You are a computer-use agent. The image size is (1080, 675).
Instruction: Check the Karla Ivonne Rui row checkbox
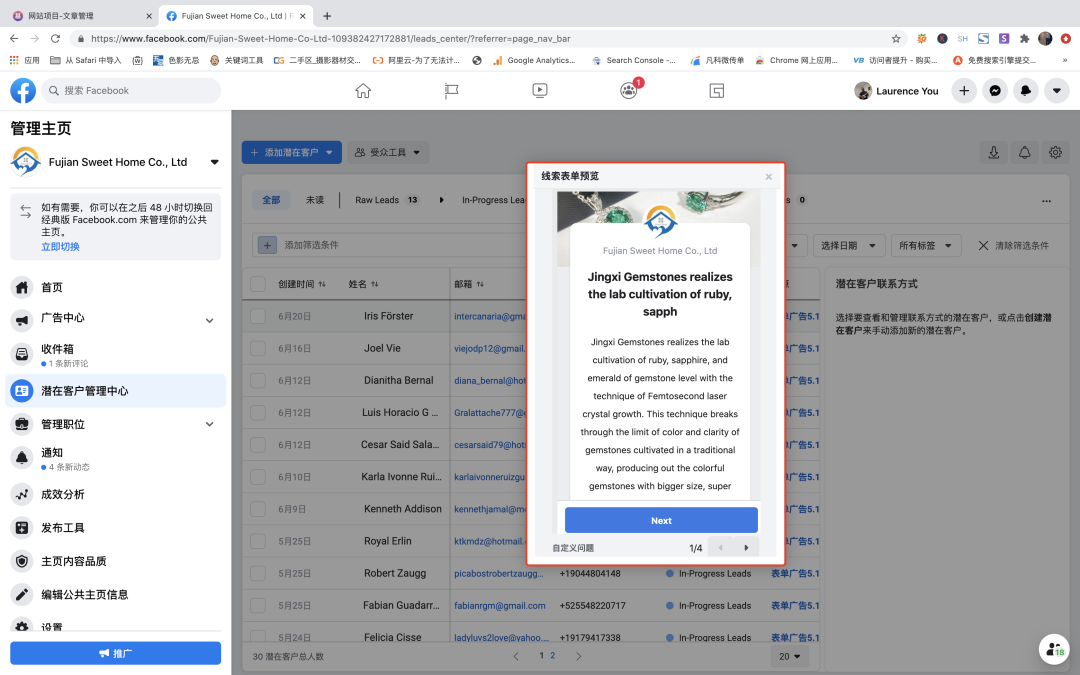click(x=258, y=477)
